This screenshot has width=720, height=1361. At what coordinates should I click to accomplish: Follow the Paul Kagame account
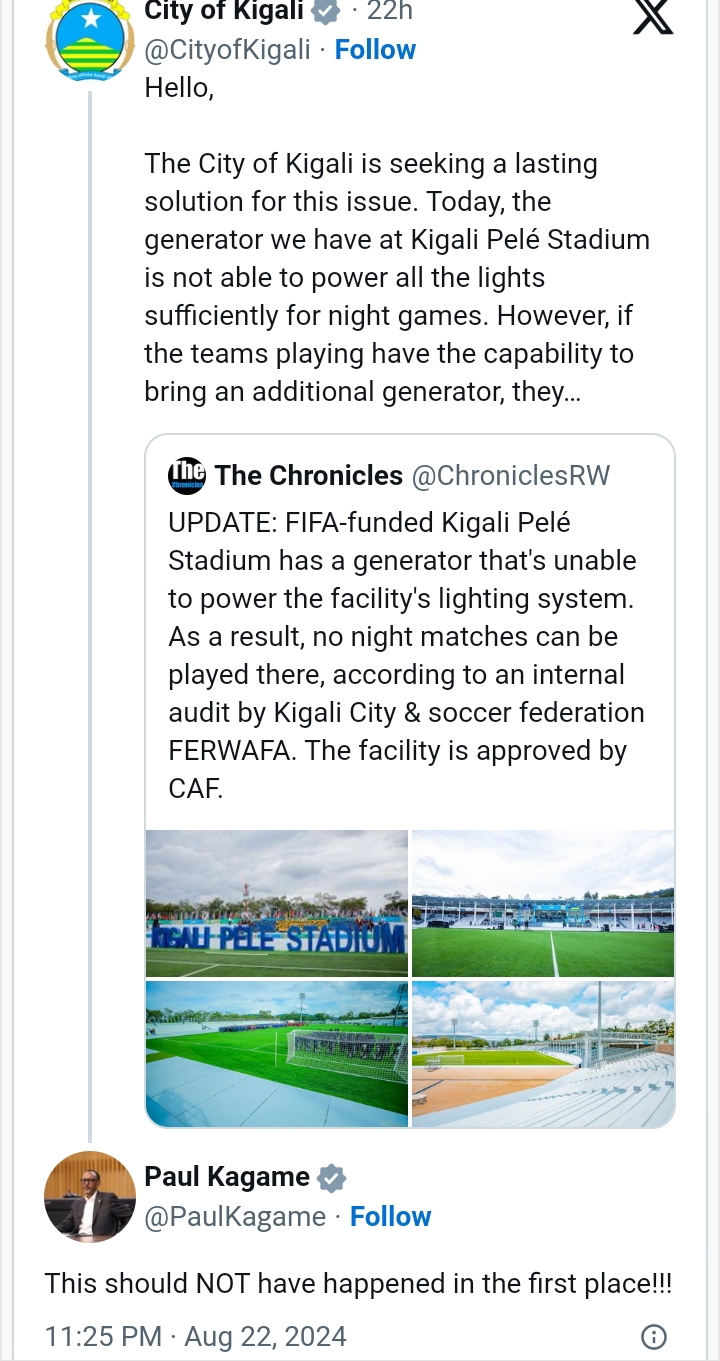pos(390,1217)
